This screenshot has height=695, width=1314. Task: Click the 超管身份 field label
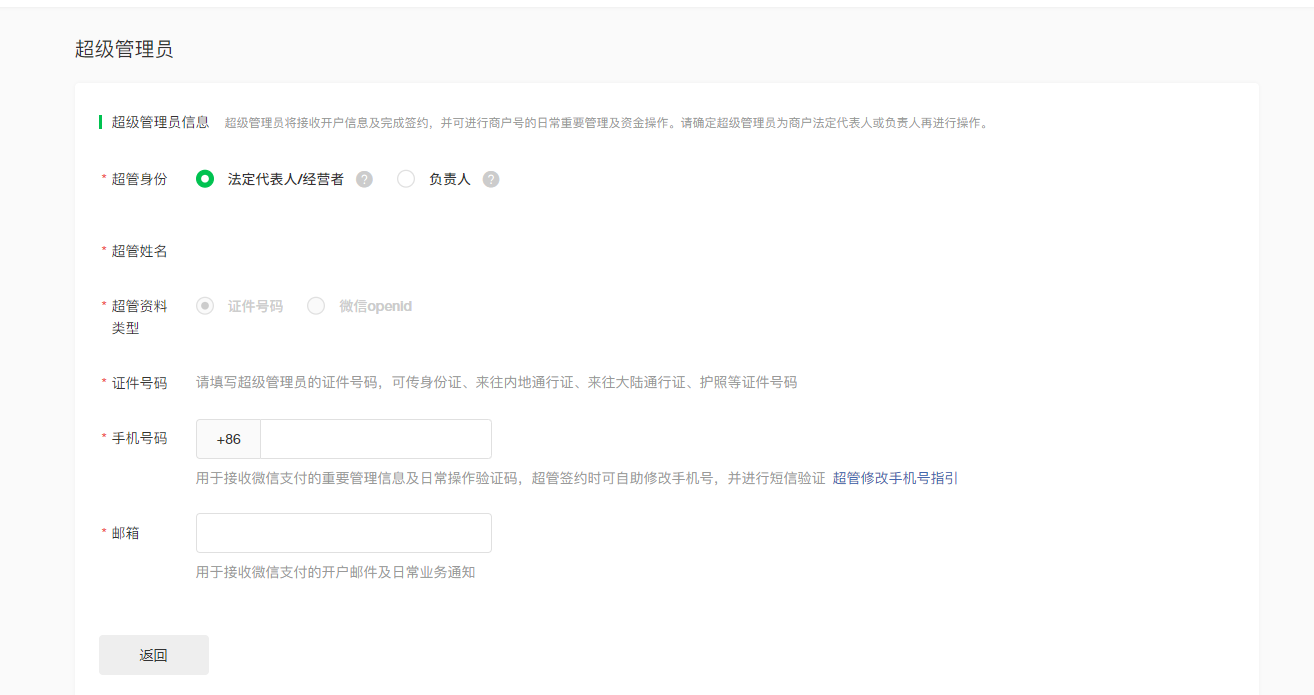[x=139, y=179]
